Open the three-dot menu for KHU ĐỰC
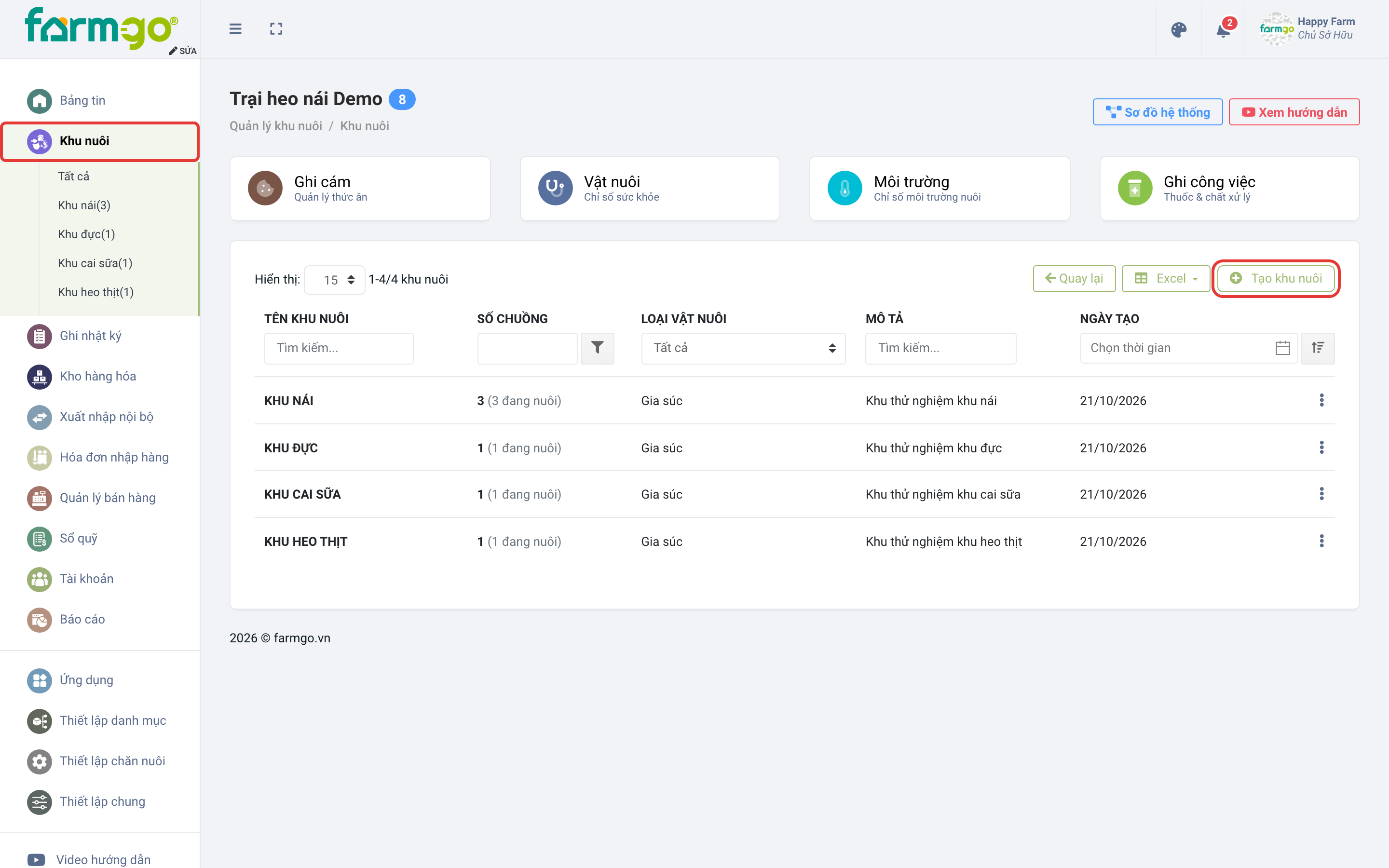Image resolution: width=1389 pixels, height=868 pixels. pyautogui.click(x=1322, y=447)
